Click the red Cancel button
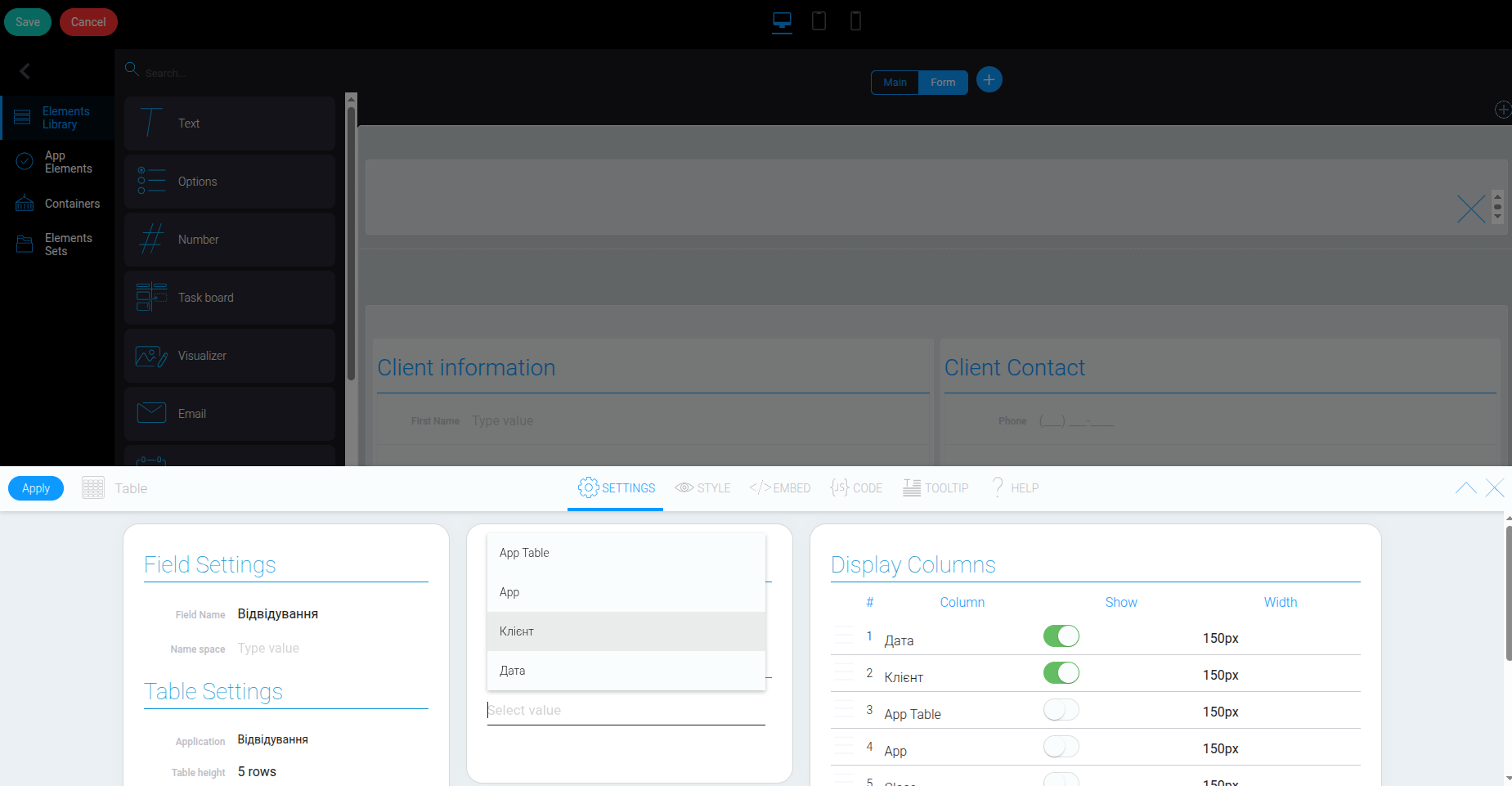Screen dimensions: 1512x786 tap(88, 22)
